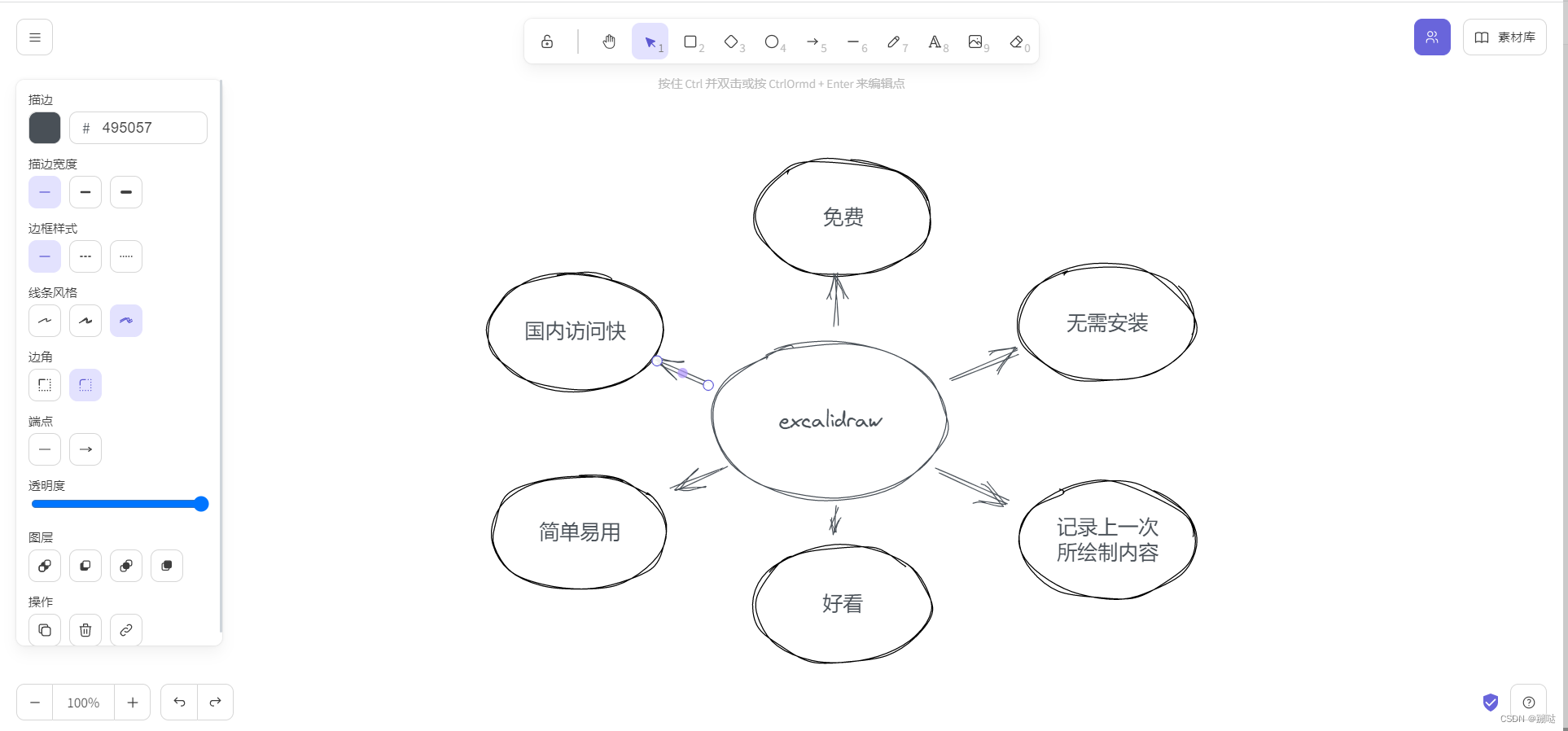This screenshot has height=731, width=1568.
Task: Add a link to selection
Action: (126, 630)
